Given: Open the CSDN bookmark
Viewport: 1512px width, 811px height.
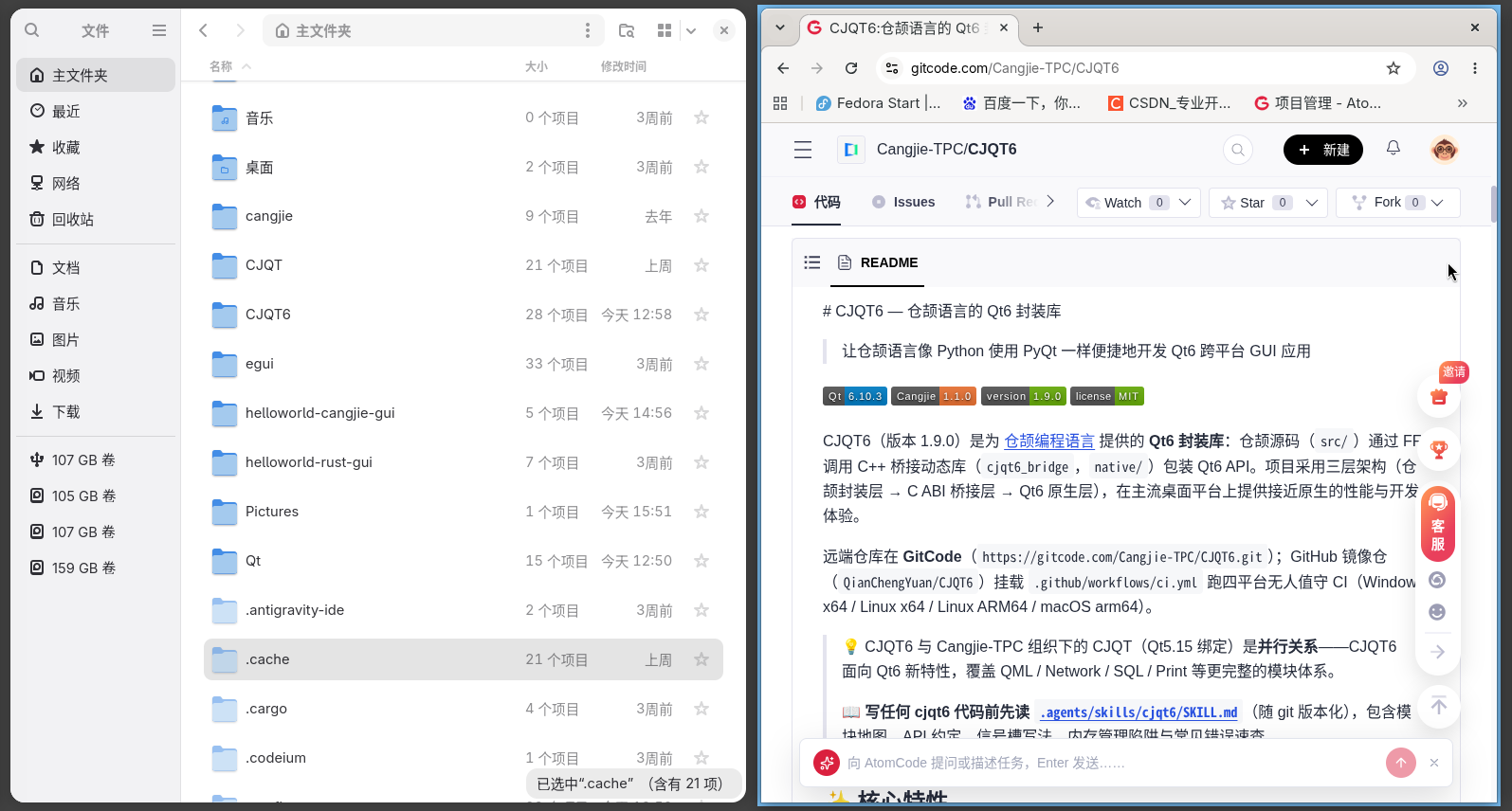Looking at the screenshot, I should (x=1169, y=103).
